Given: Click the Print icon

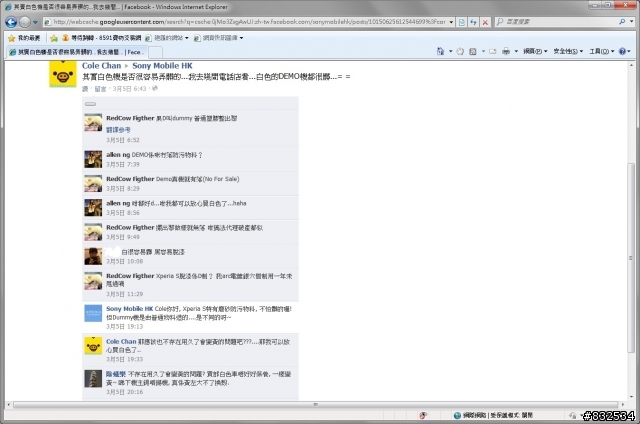Looking at the screenshot, I should pyautogui.click(x=506, y=51).
